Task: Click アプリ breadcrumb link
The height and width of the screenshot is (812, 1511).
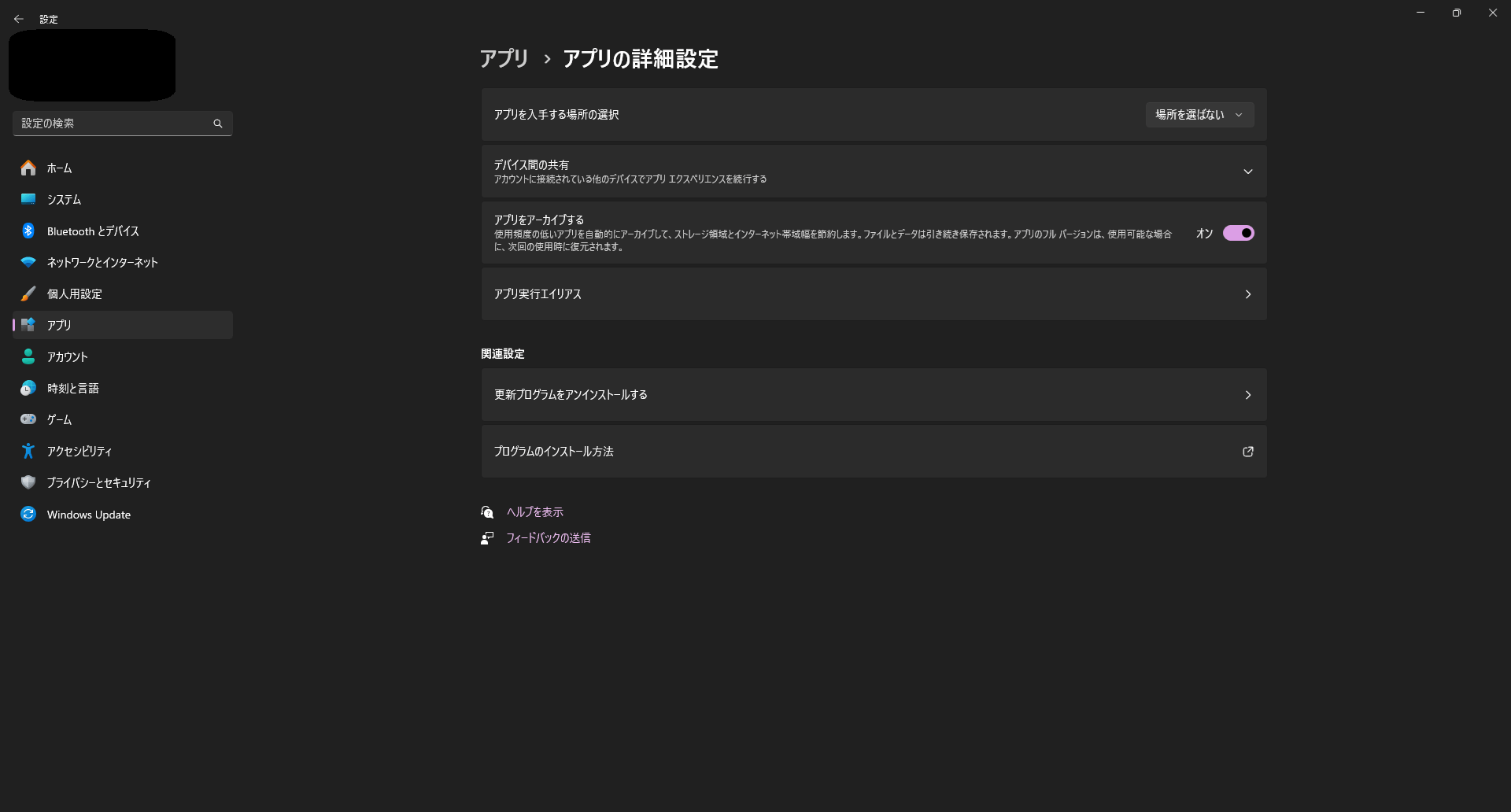Action: click(504, 59)
